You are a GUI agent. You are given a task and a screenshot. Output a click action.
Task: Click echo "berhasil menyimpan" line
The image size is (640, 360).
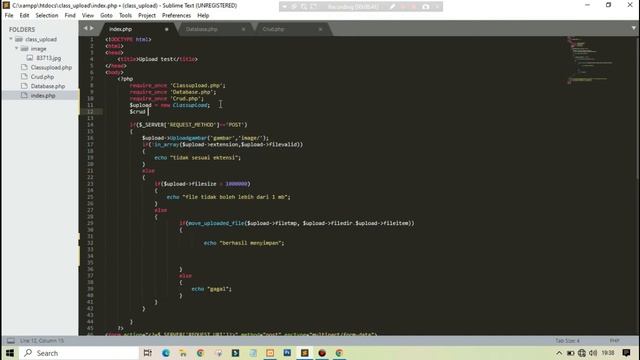pos(244,243)
